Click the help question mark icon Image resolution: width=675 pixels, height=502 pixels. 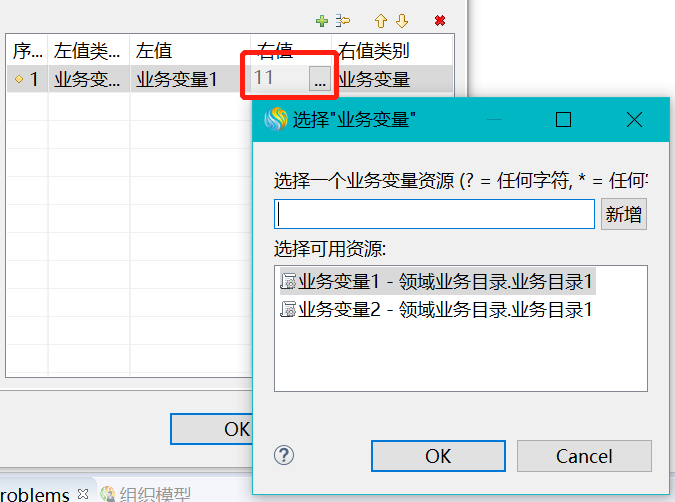coord(284,455)
